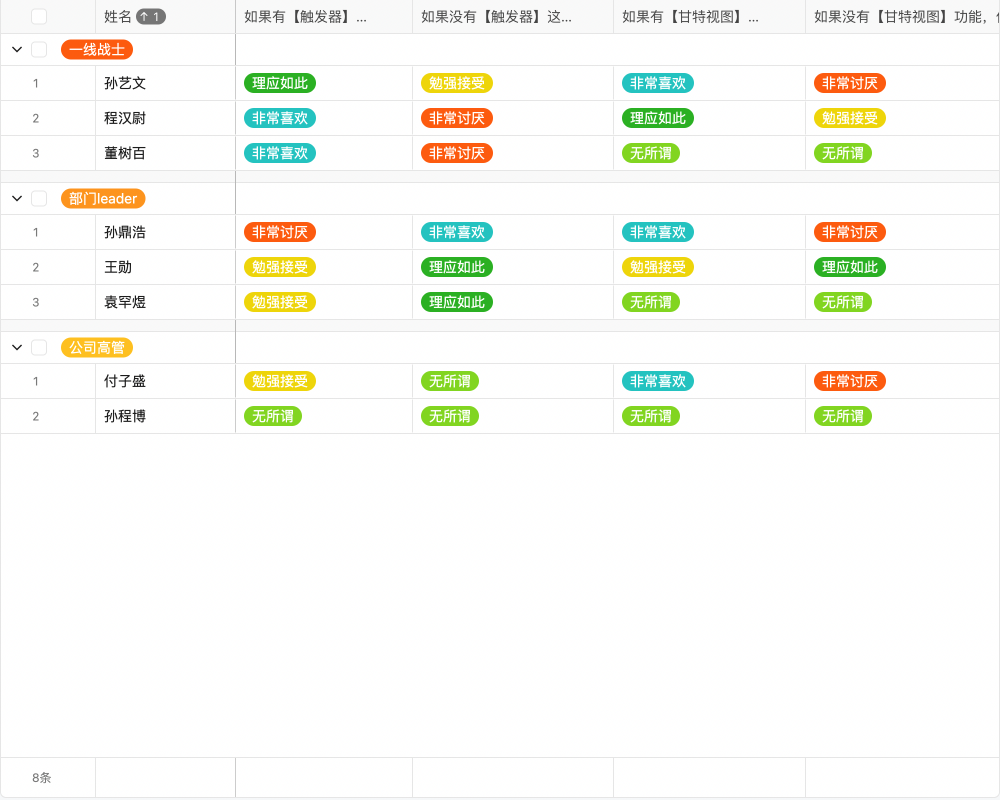Open 孙艺文 name cell

(x=125, y=84)
